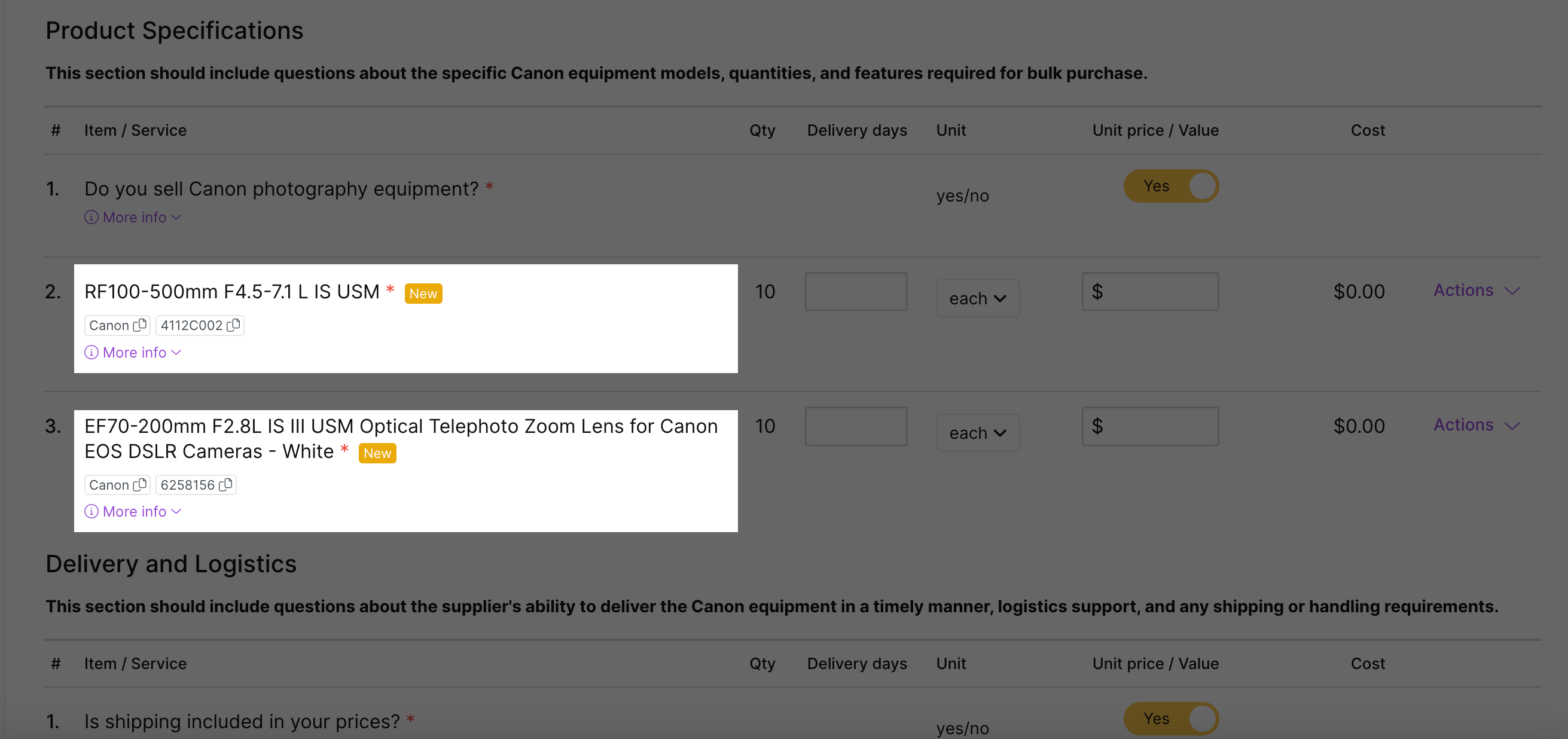Click 'Do you sell Canon photography equipment?' question

[x=281, y=189]
